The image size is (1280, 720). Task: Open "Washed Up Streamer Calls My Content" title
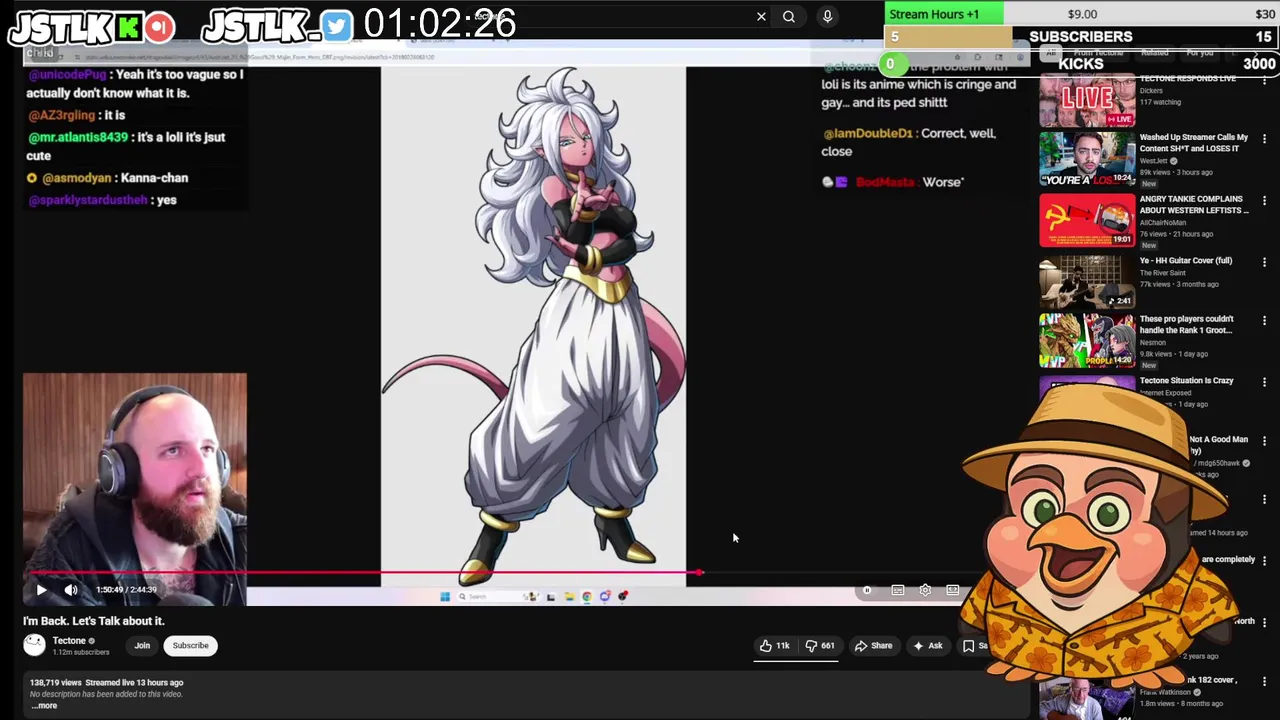click(1194, 142)
